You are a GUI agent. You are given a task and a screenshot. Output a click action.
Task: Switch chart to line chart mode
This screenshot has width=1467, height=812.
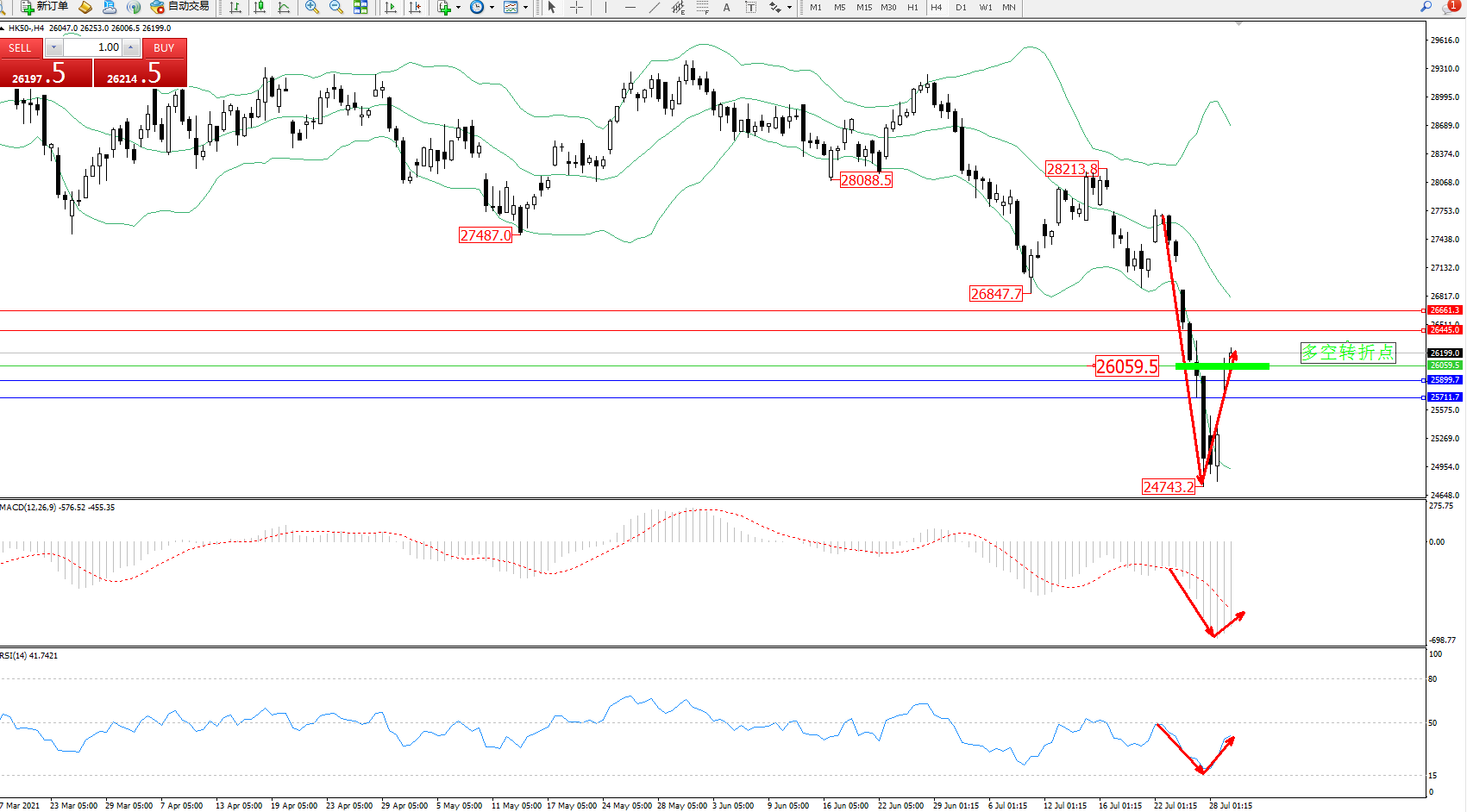point(284,7)
